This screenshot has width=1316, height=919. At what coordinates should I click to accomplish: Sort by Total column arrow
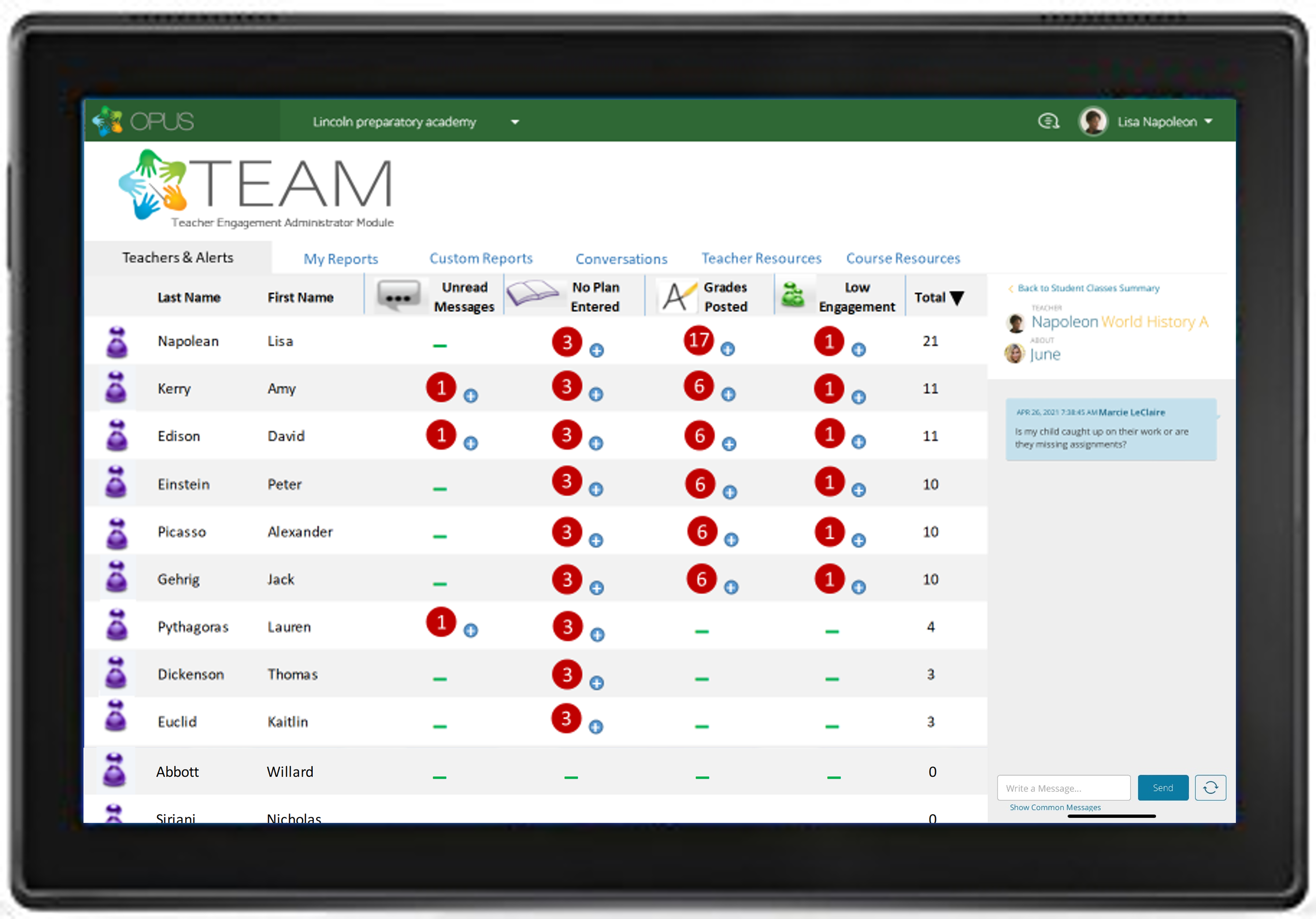point(956,298)
